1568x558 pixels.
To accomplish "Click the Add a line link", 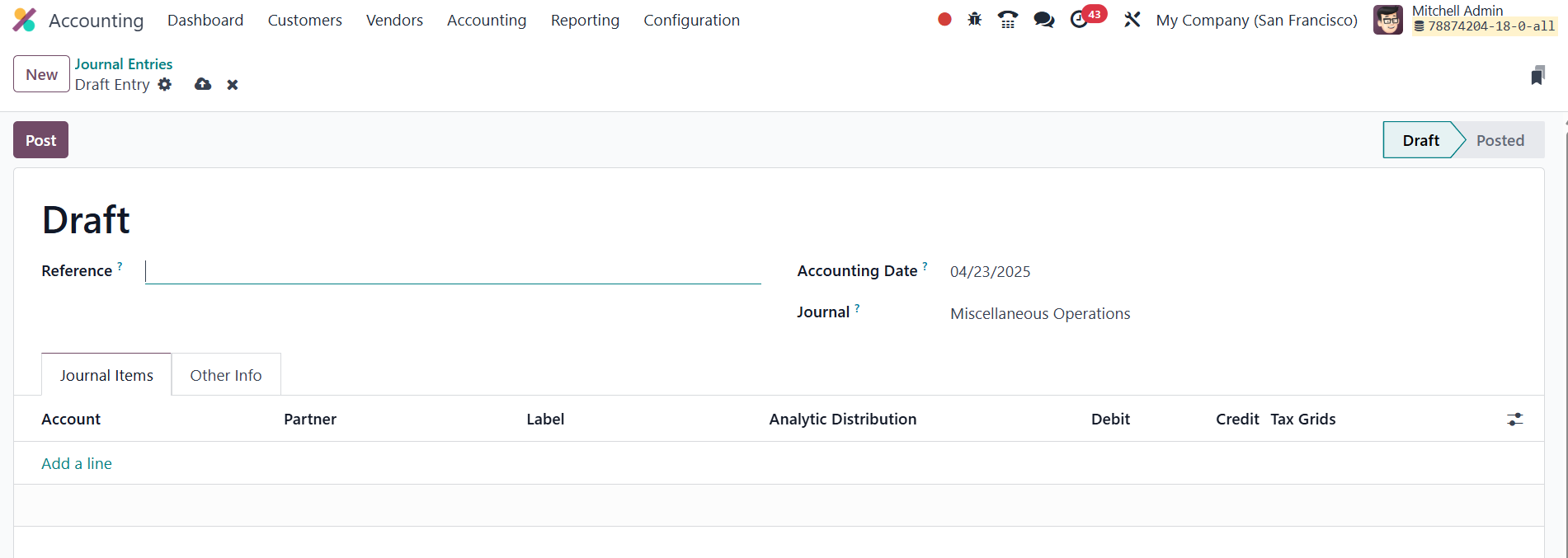I will point(77,464).
